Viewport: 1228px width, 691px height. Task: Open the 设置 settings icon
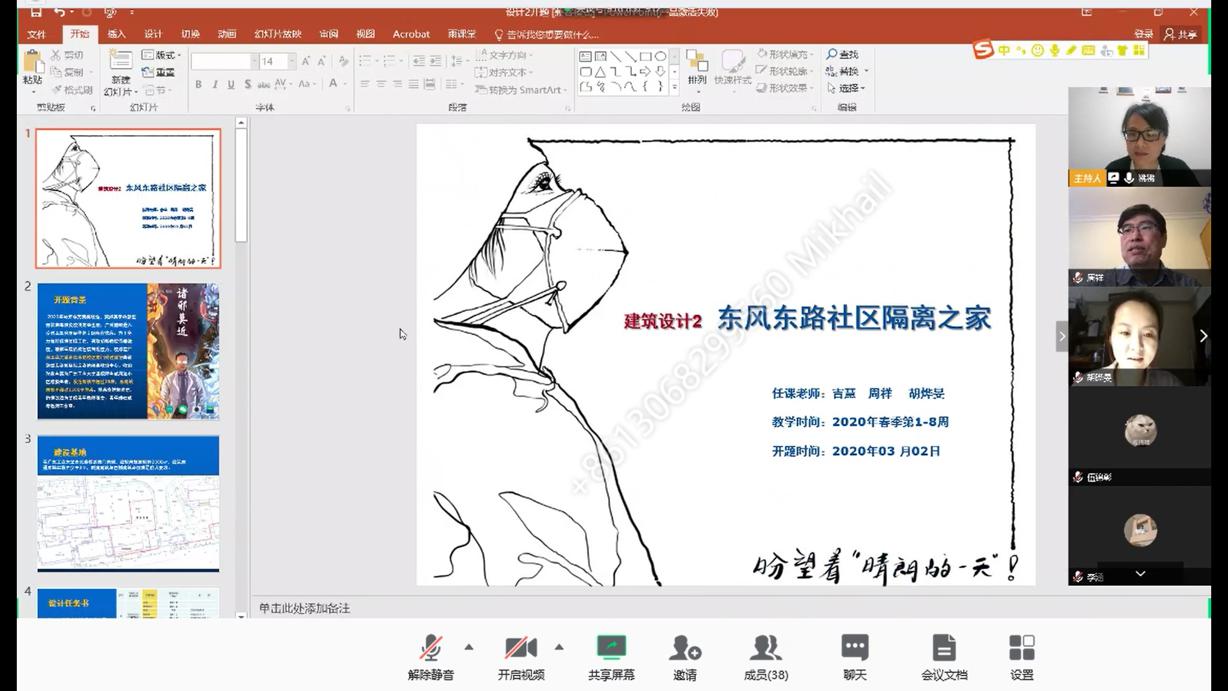(1021, 648)
